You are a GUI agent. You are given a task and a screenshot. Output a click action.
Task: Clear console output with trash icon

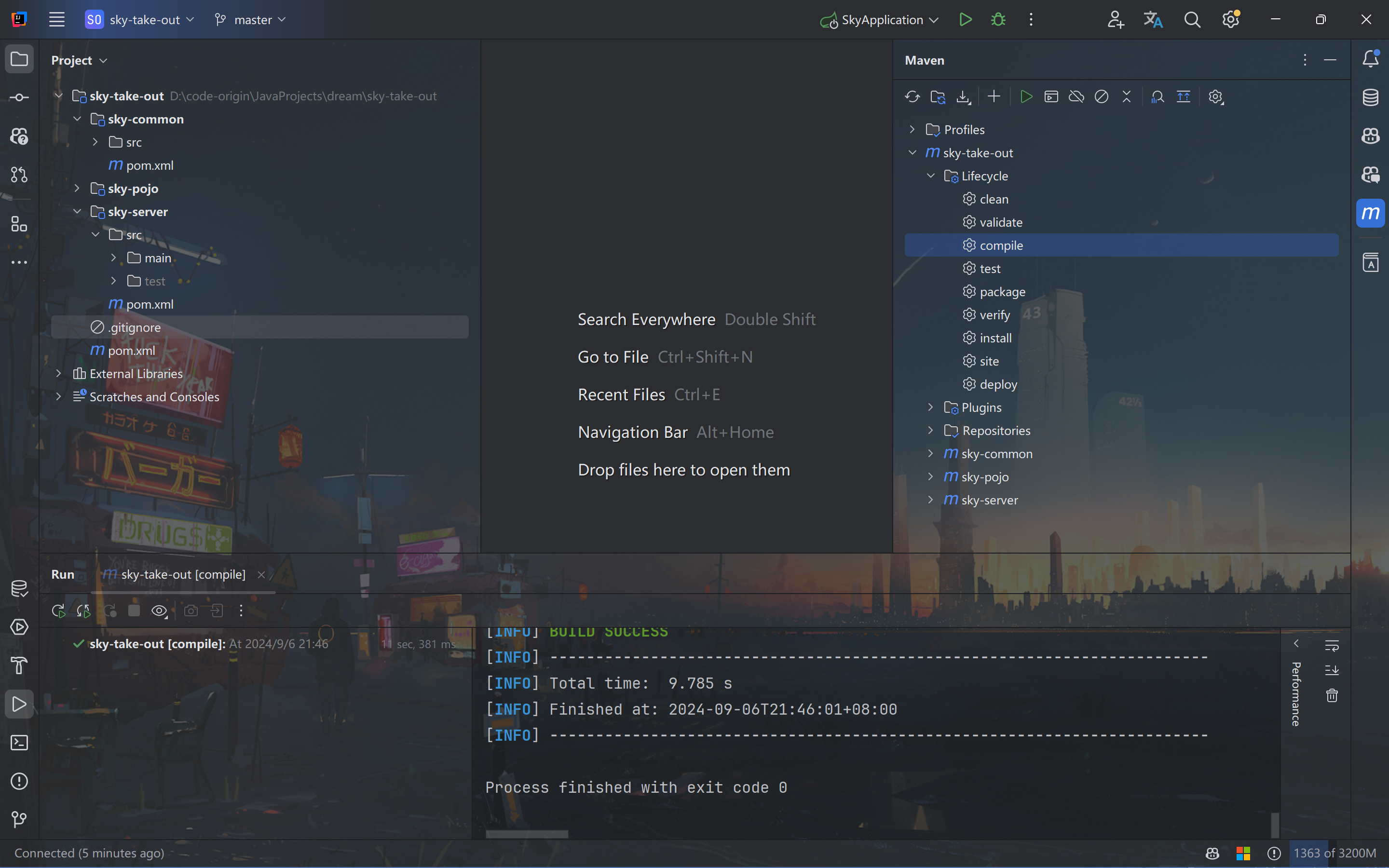click(1332, 696)
